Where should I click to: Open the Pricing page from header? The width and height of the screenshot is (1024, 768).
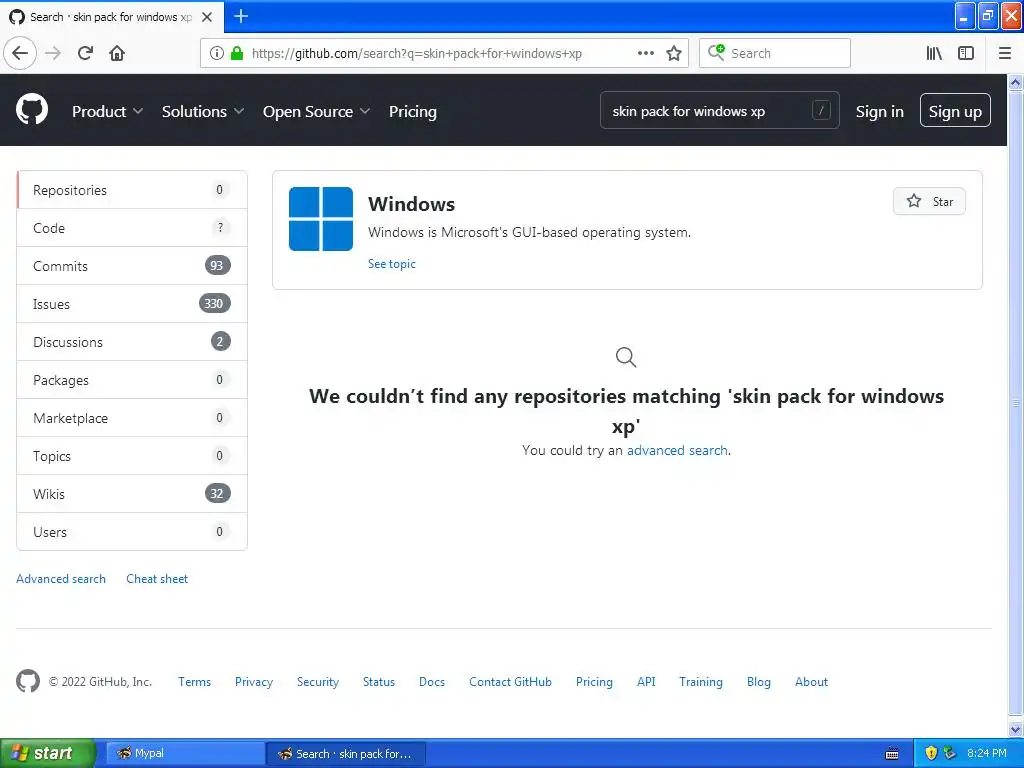[x=413, y=112]
